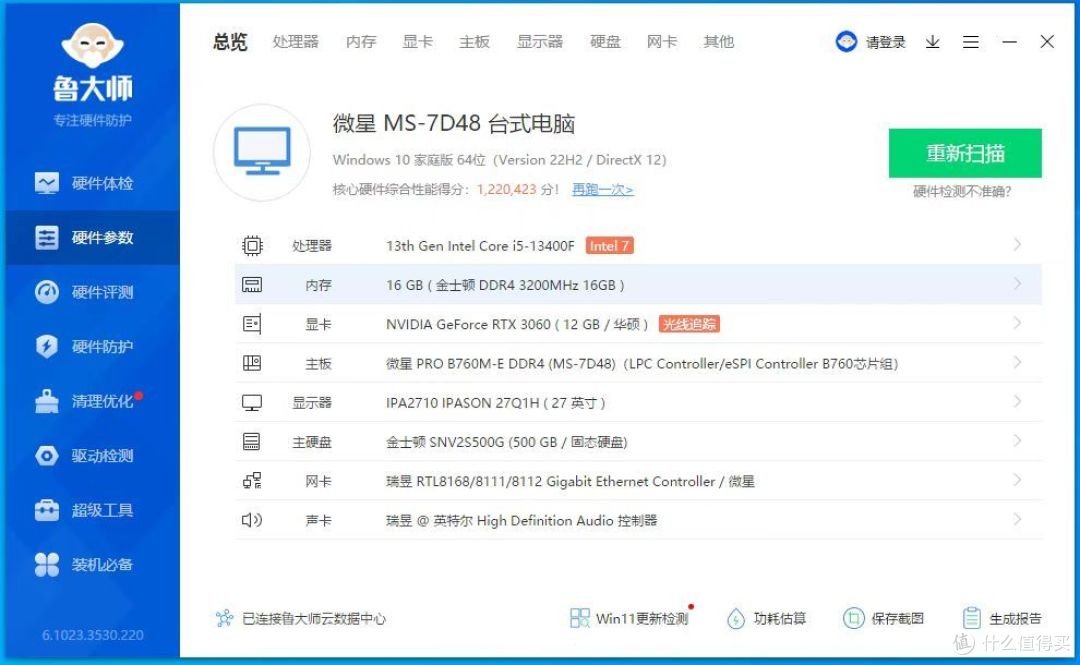Screen dimensions: 1080x665
Task: Open 硬件体检 in the sidebar
Action: pos(84,183)
